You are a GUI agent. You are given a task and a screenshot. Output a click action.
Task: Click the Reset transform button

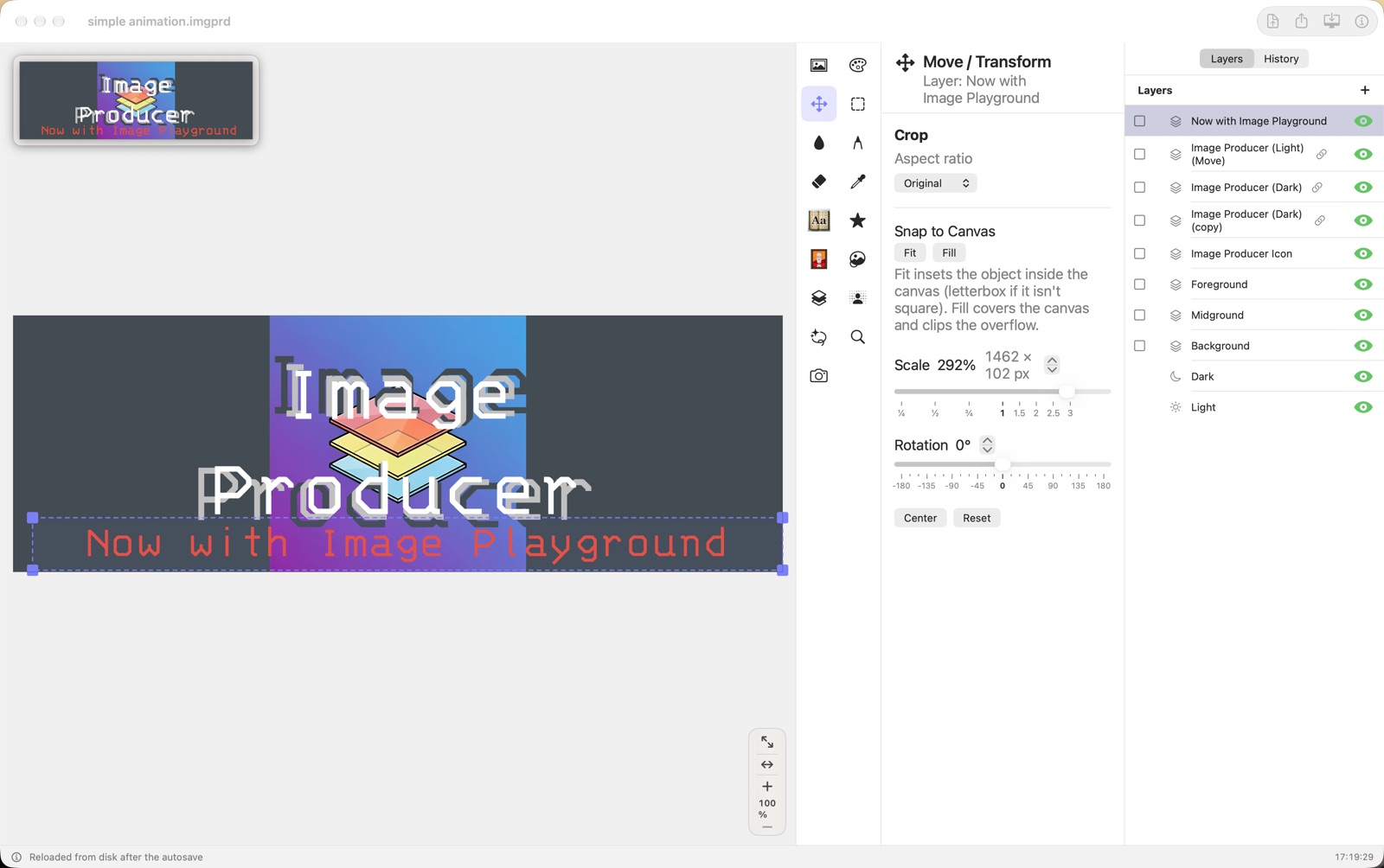click(x=977, y=518)
